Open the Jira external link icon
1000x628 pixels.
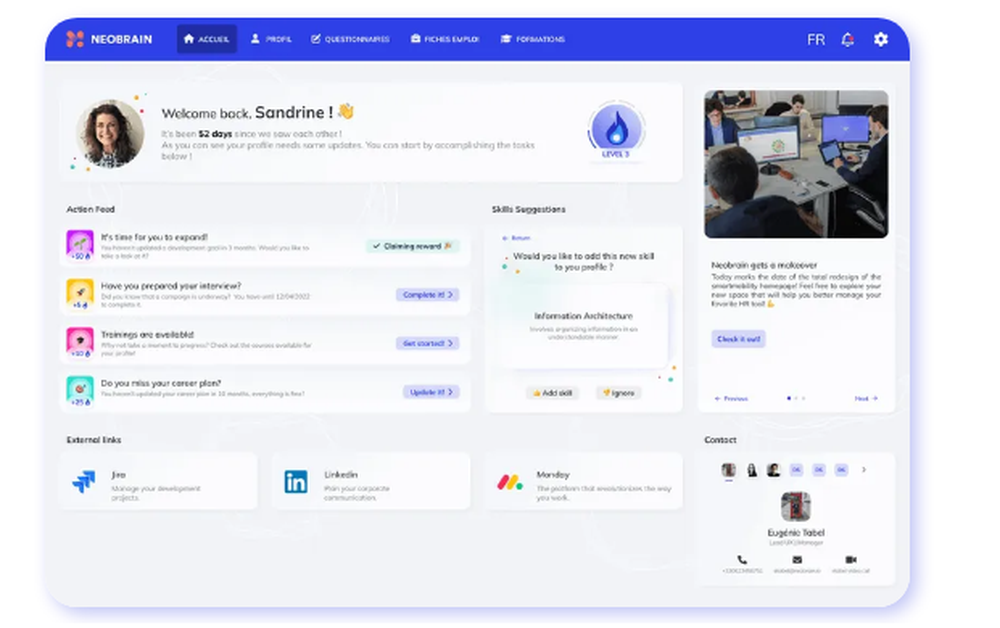84,481
